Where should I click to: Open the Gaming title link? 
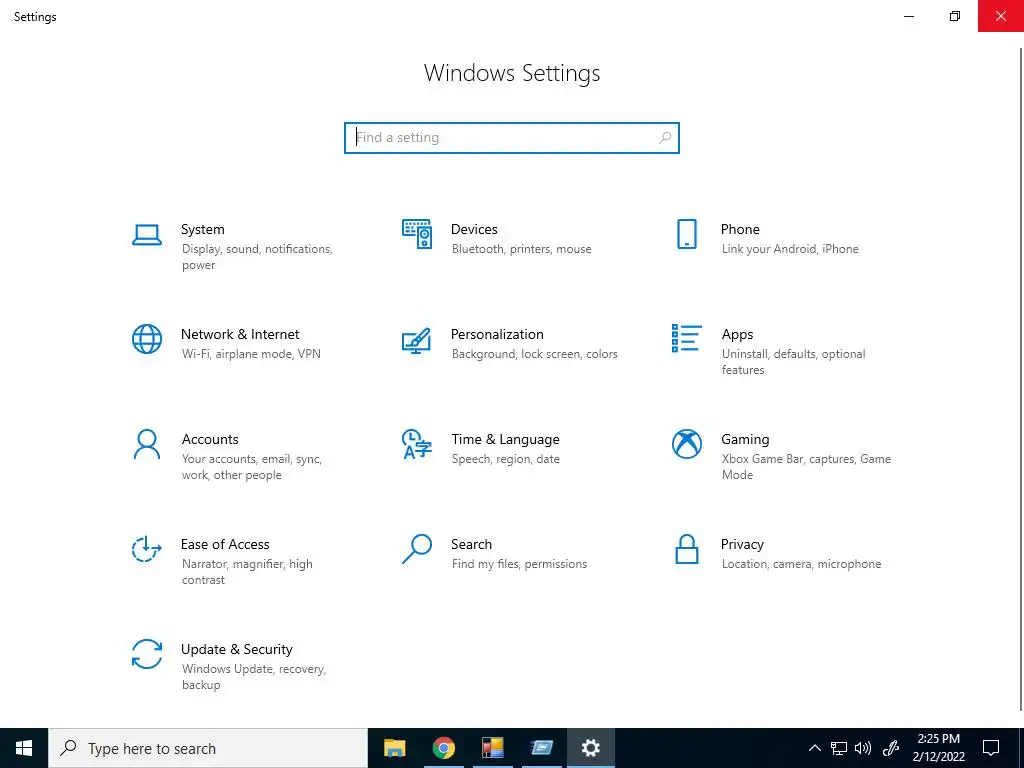(x=745, y=440)
